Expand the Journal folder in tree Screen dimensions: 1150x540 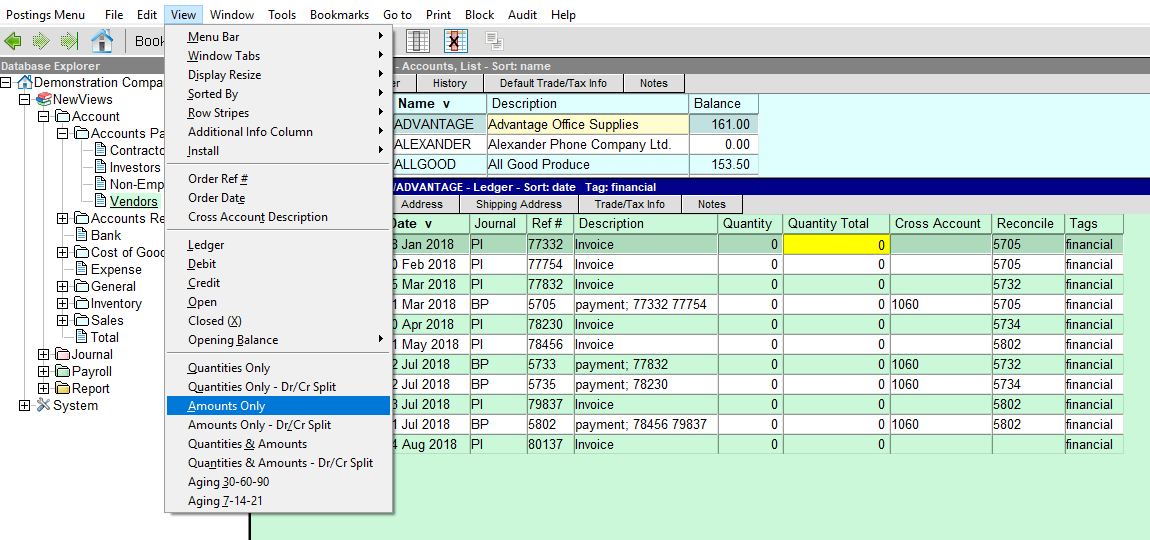(43, 354)
